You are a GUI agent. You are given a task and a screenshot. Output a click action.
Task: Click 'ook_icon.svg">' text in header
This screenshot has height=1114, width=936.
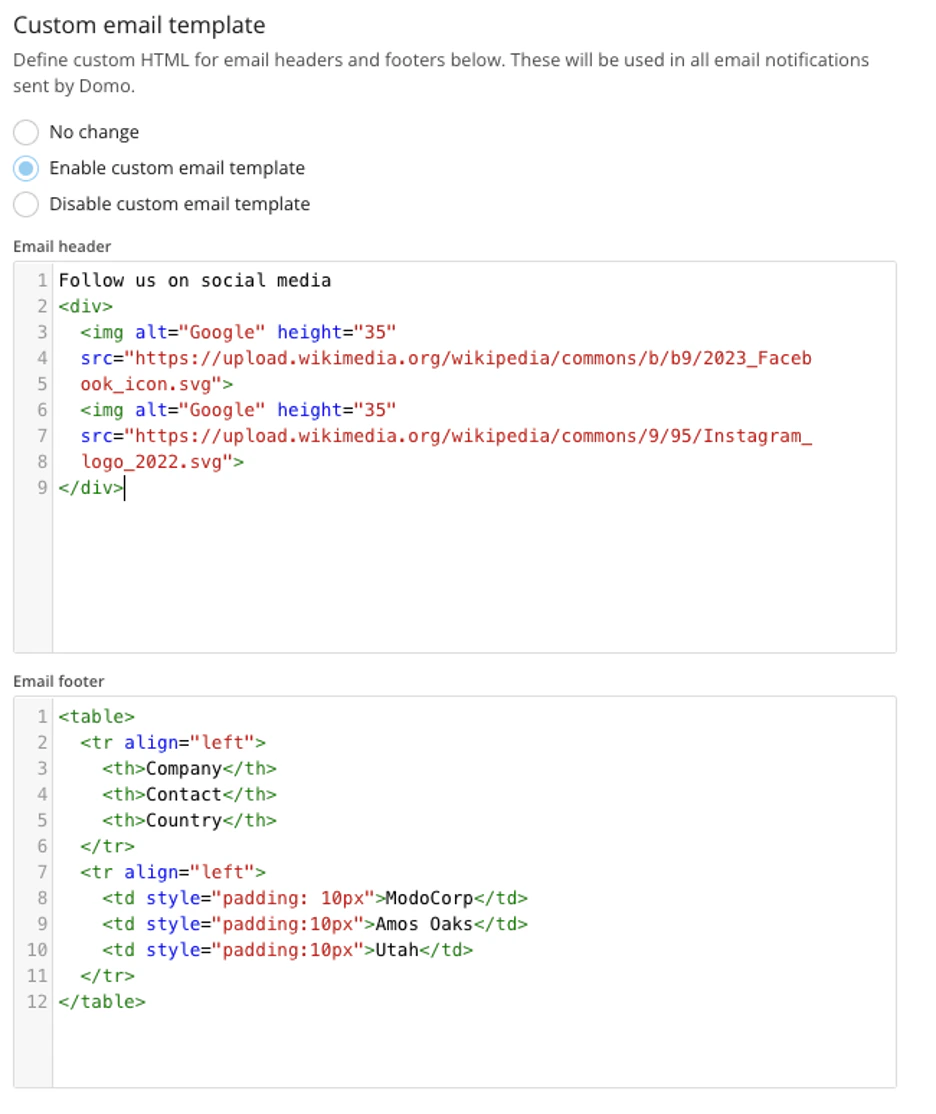pos(156,384)
